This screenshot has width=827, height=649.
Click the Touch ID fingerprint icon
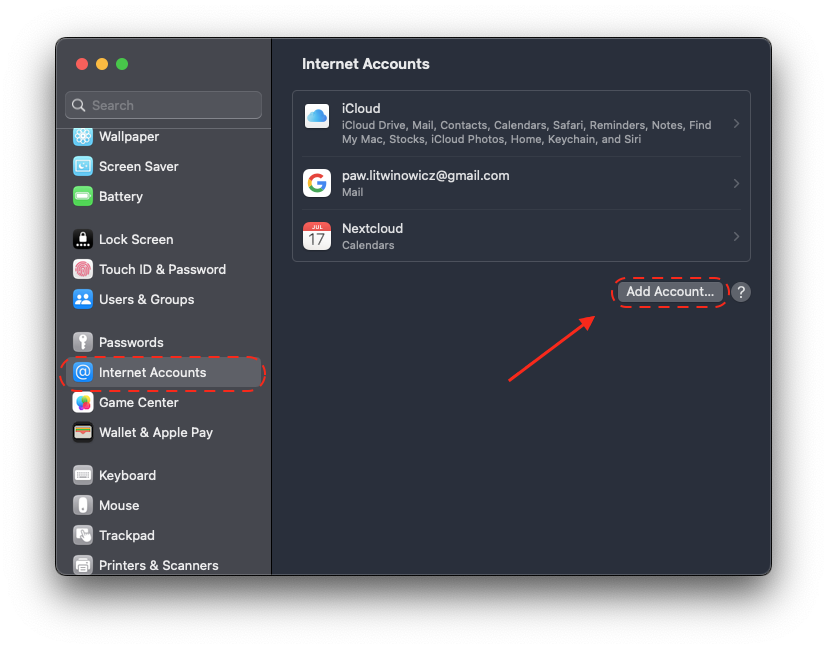[x=83, y=270]
